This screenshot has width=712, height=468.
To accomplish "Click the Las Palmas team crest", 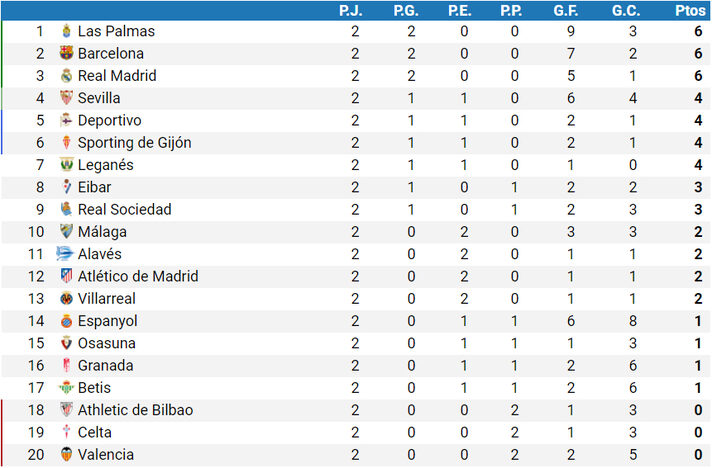I will [66, 31].
